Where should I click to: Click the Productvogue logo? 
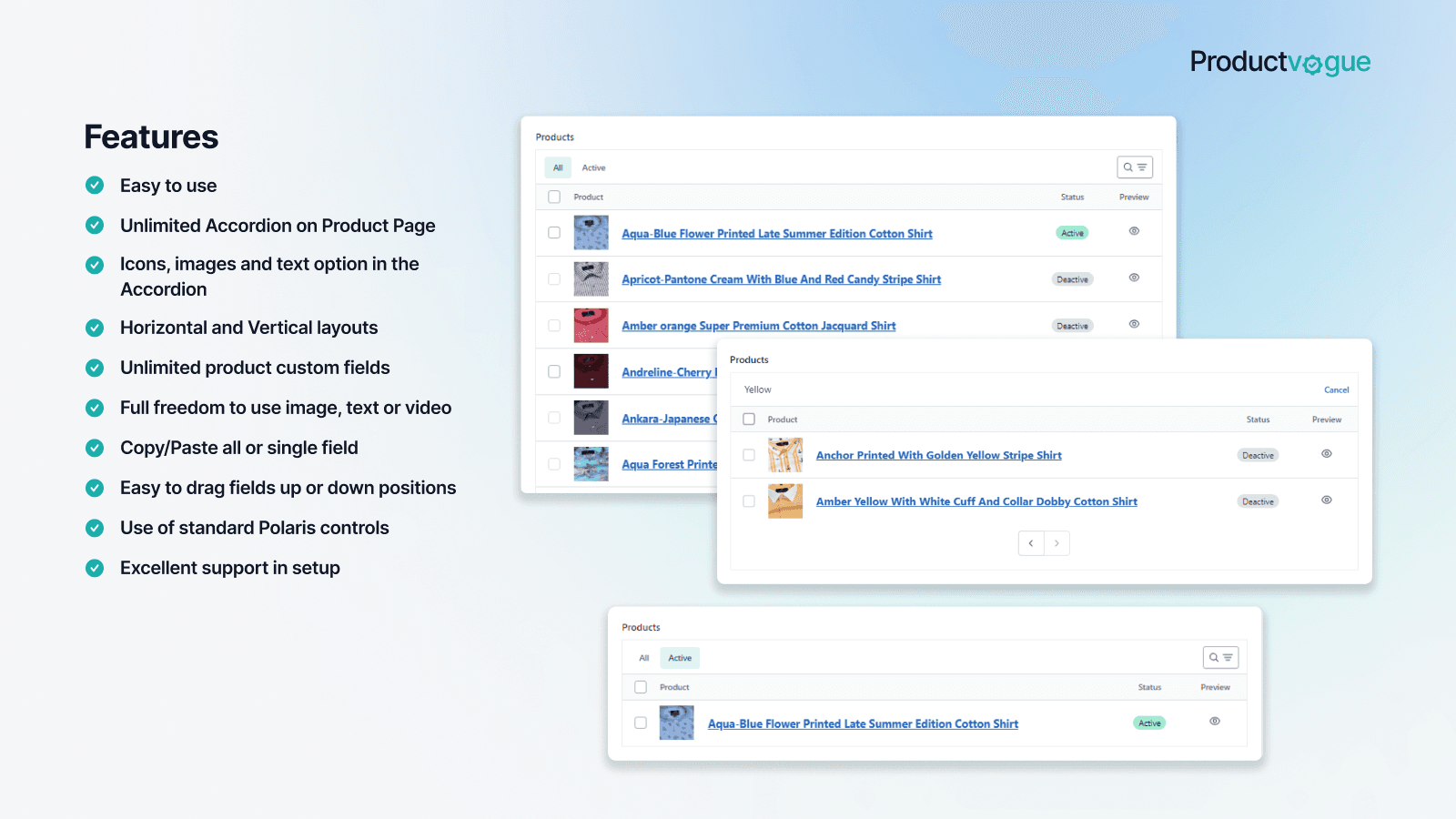(1279, 62)
